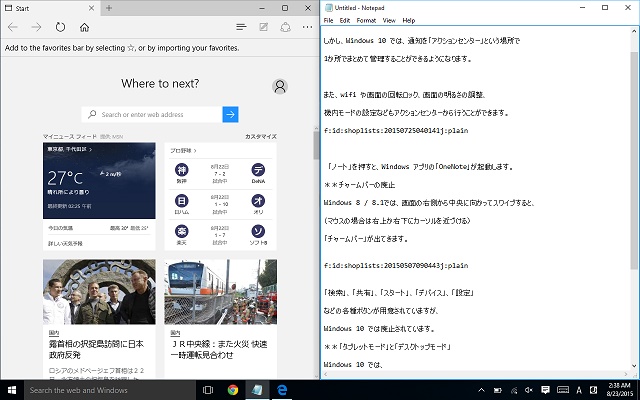Click the 神 team icon

tap(181, 169)
